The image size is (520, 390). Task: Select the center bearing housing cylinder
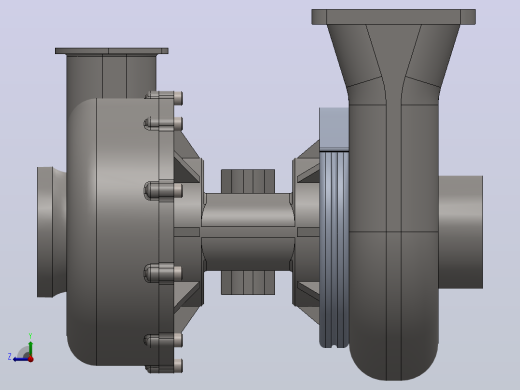248,232
